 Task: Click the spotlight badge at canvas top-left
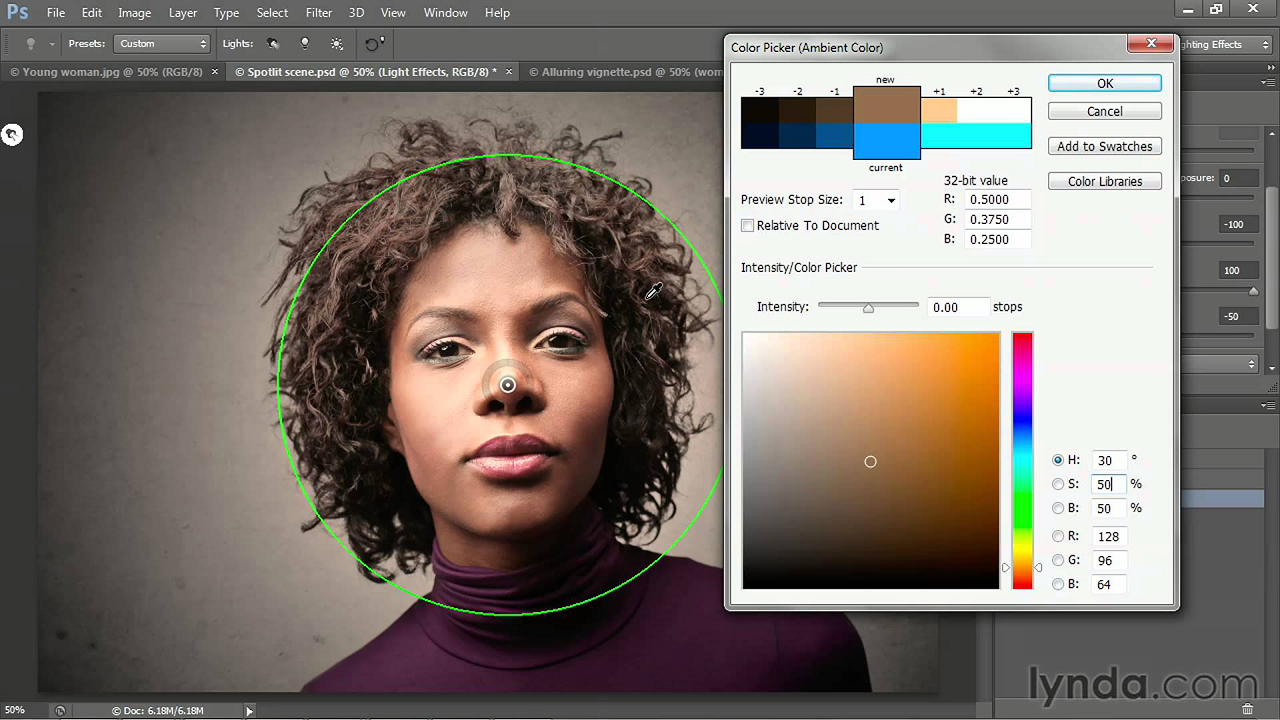tap(12, 135)
